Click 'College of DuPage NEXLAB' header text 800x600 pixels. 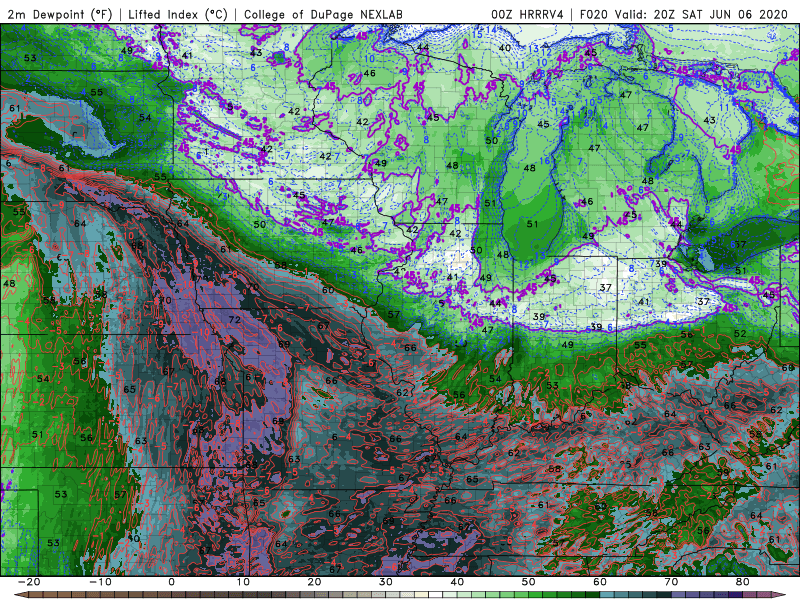click(323, 14)
